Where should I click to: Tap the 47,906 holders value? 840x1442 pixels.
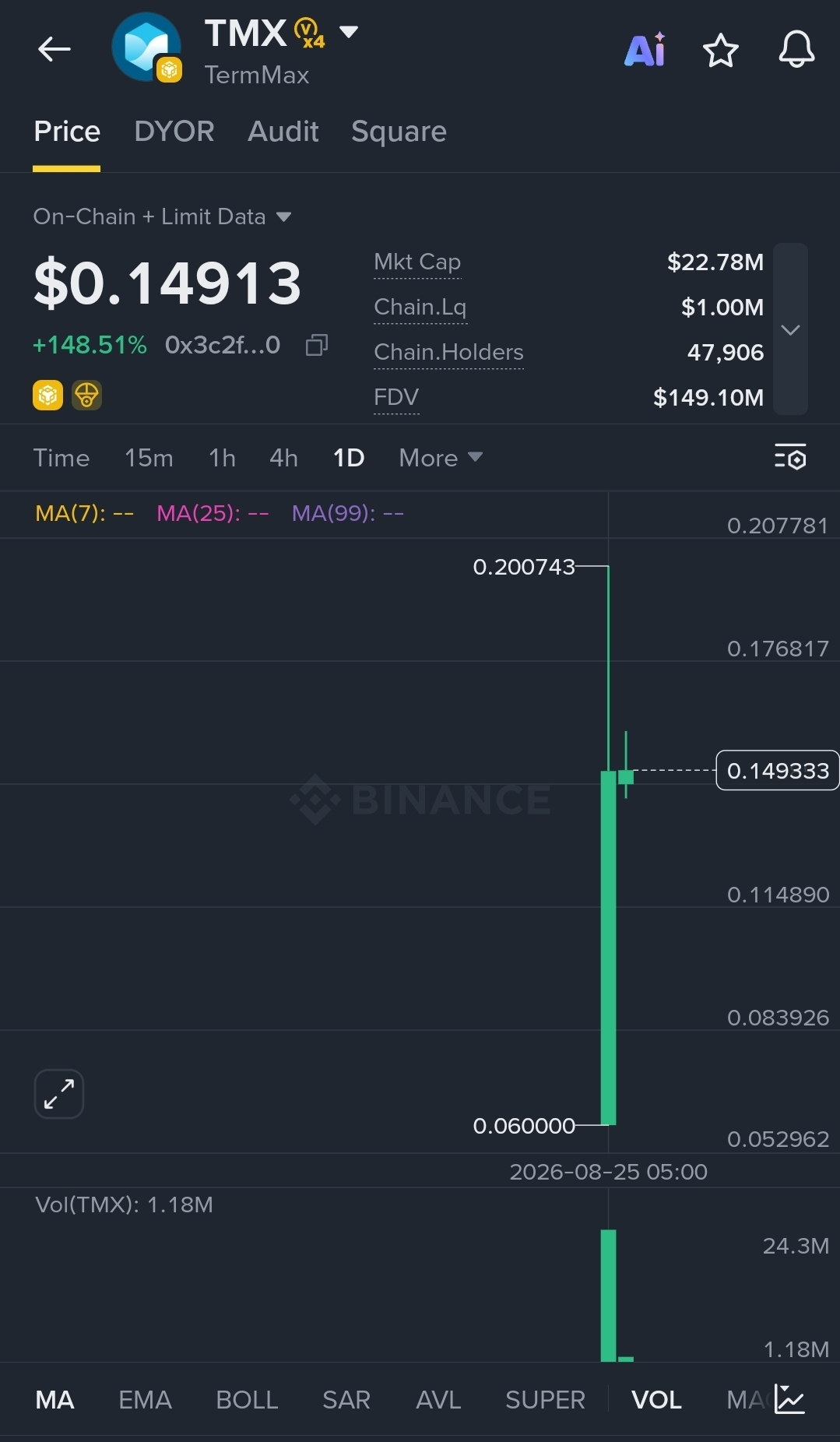726,353
